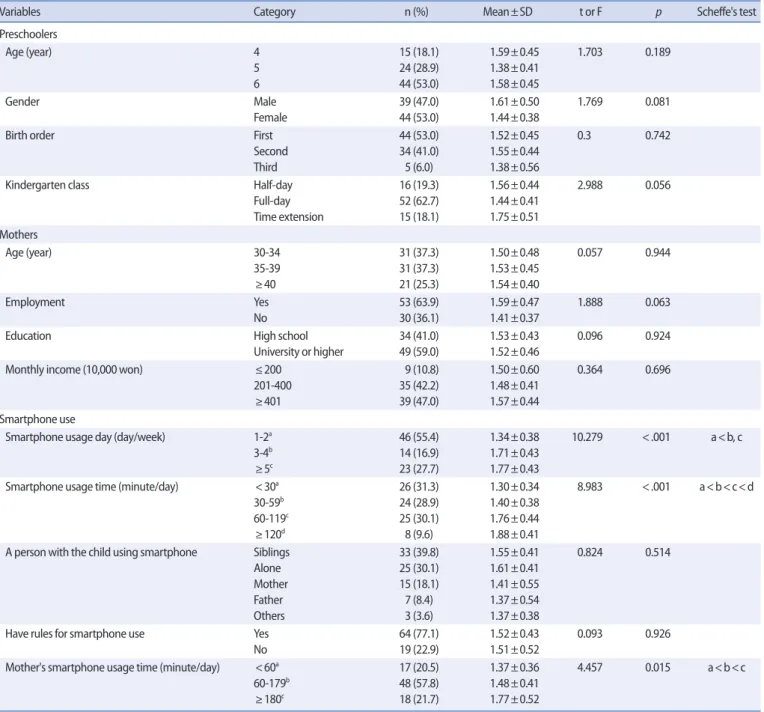Image resolution: width=764 pixels, height=712 pixels.
Task: Select the 'Mothers' section heading
Action: [19, 234]
